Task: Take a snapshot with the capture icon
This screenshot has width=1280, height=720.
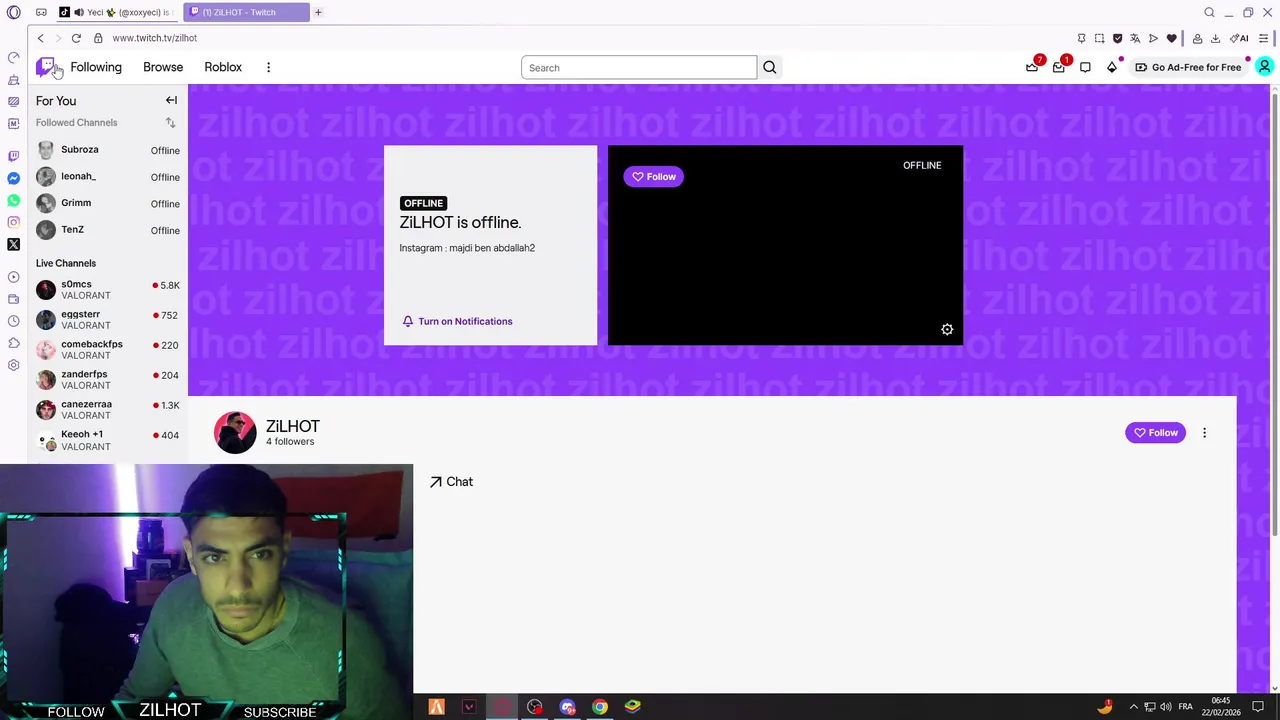Action: 1099,38
